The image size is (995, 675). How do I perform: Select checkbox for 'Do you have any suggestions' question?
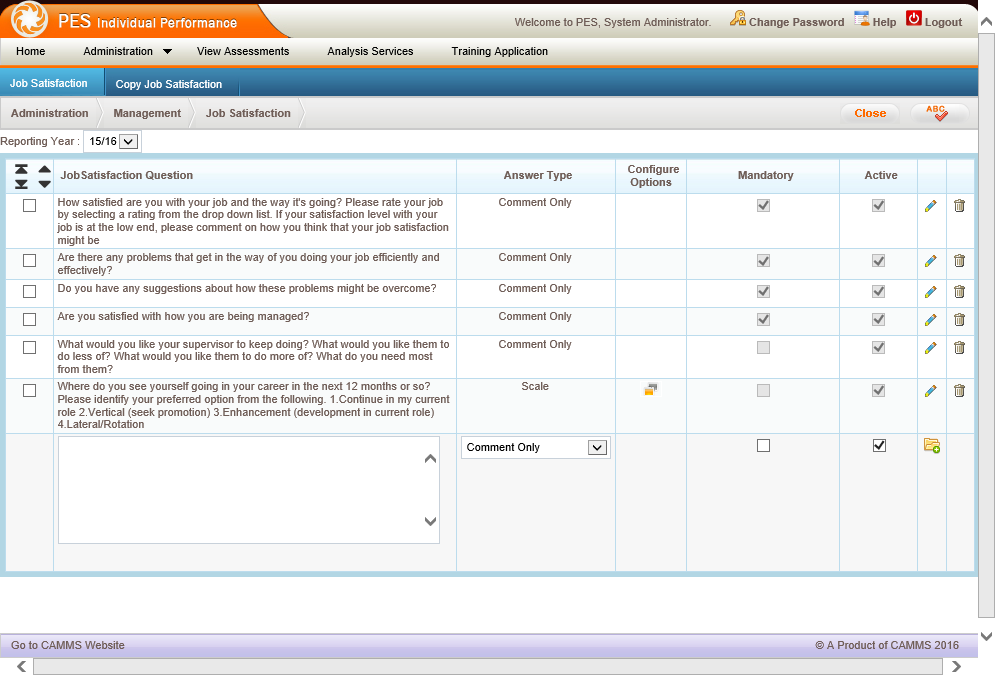pyautogui.click(x=29, y=291)
